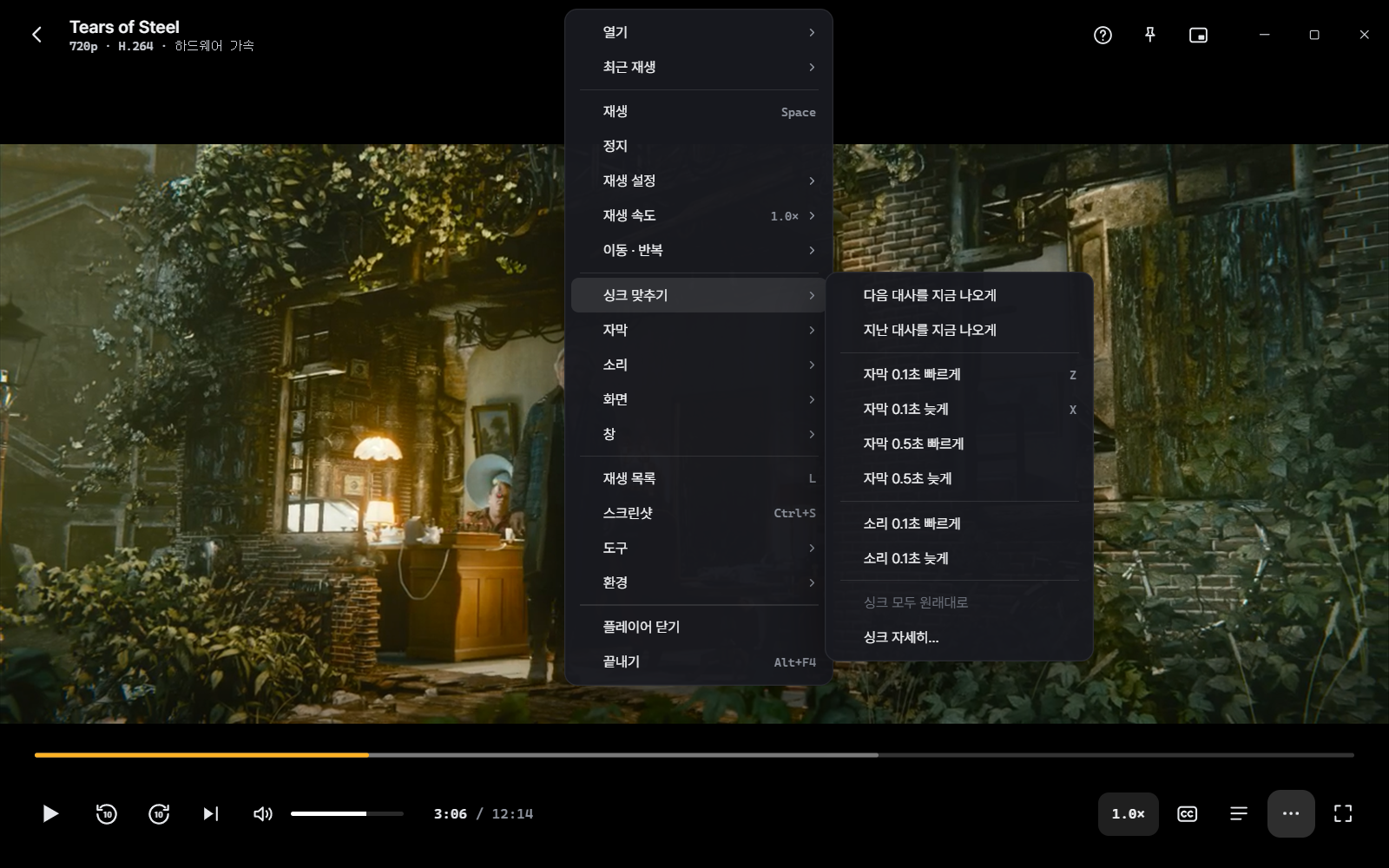Skip forward 10 seconds
The image size is (1389, 868).
pyautogui.click(x=159, y=813)
